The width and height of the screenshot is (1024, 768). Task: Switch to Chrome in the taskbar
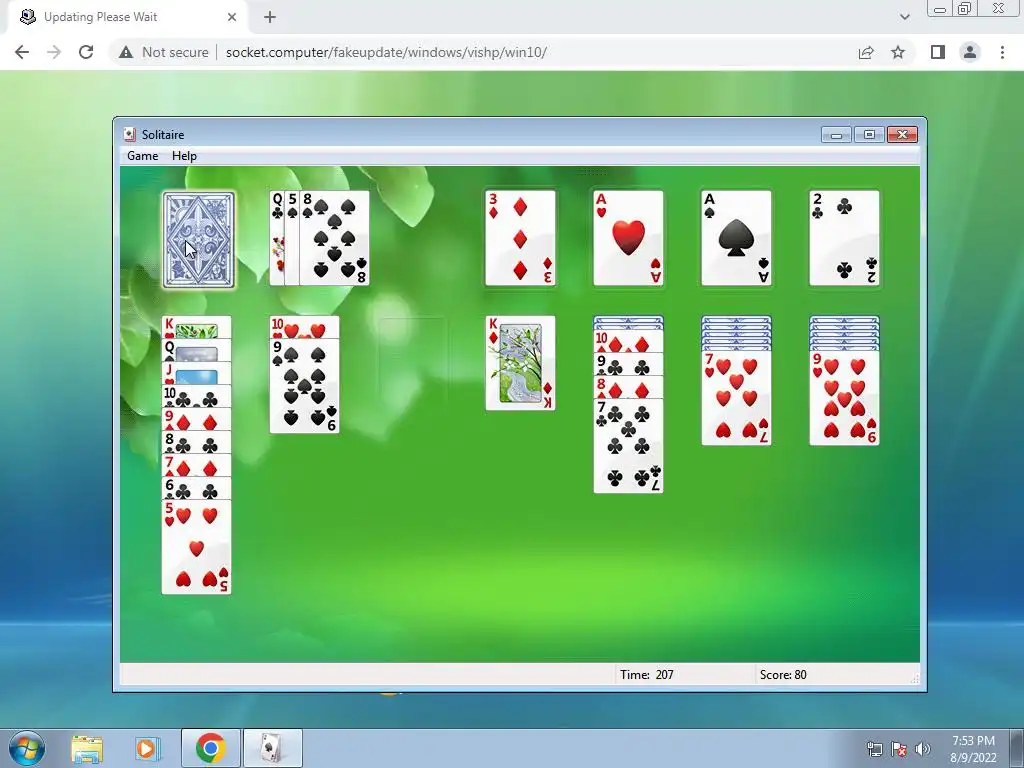pos(210,748)
